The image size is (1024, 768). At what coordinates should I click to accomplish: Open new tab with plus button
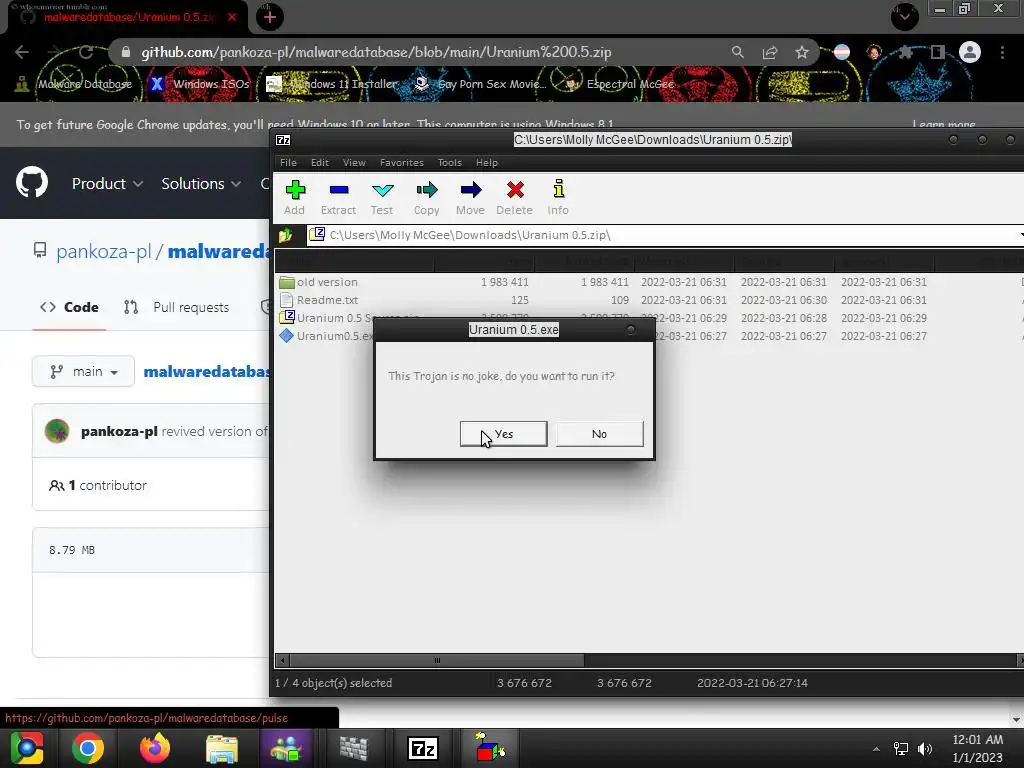(x=270, y=17)
